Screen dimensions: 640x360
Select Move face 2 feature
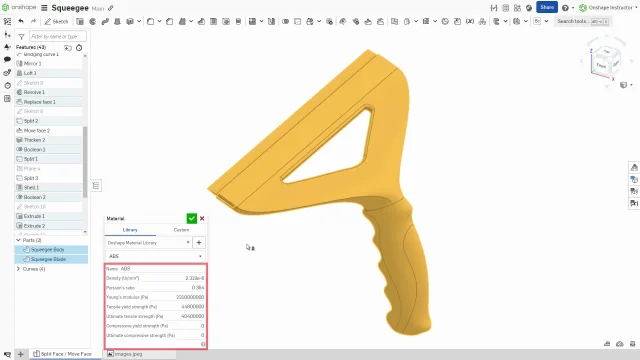[49, 130]
